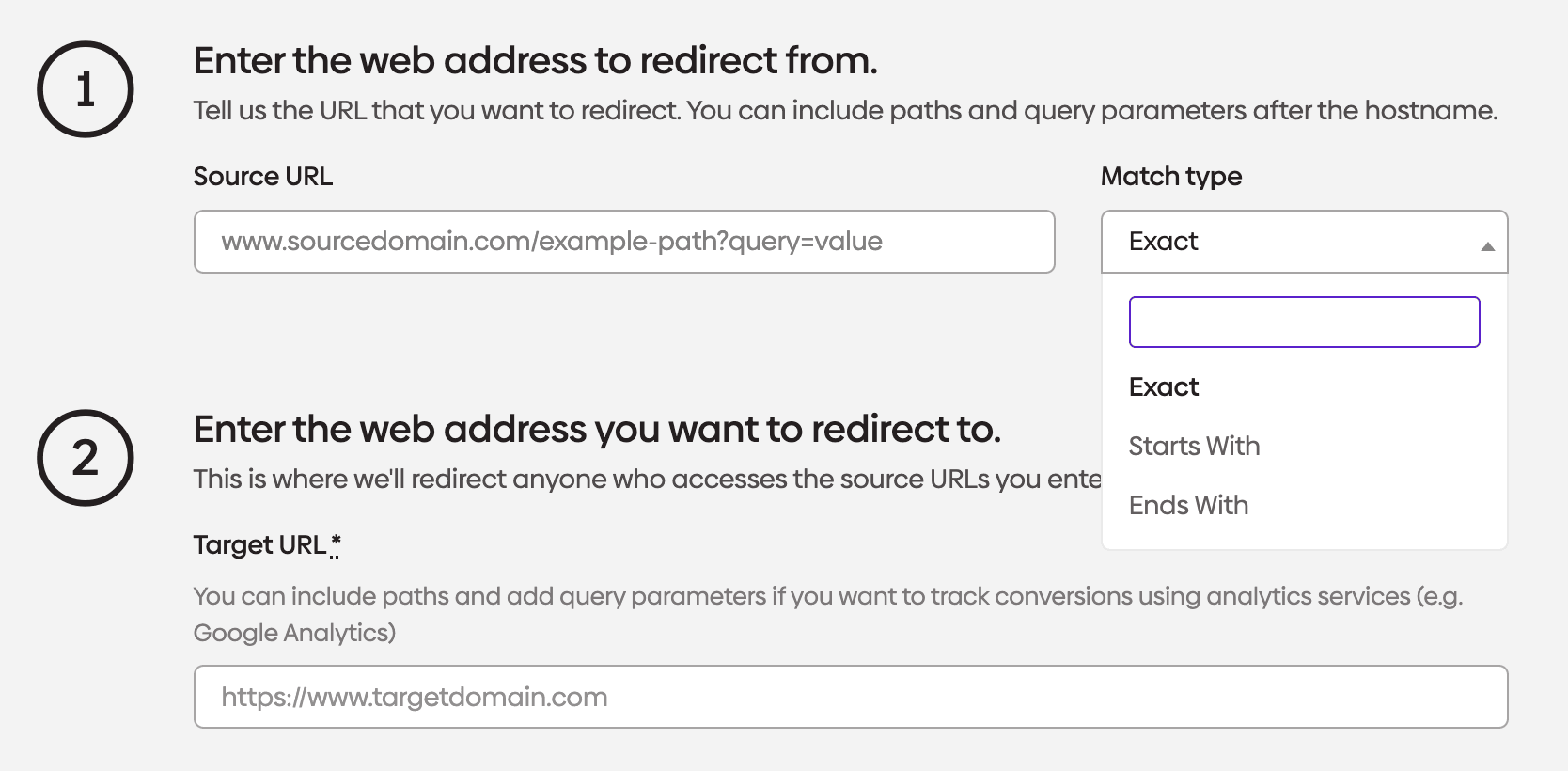Click the dropdown search box

click(x=1304, y=322)
